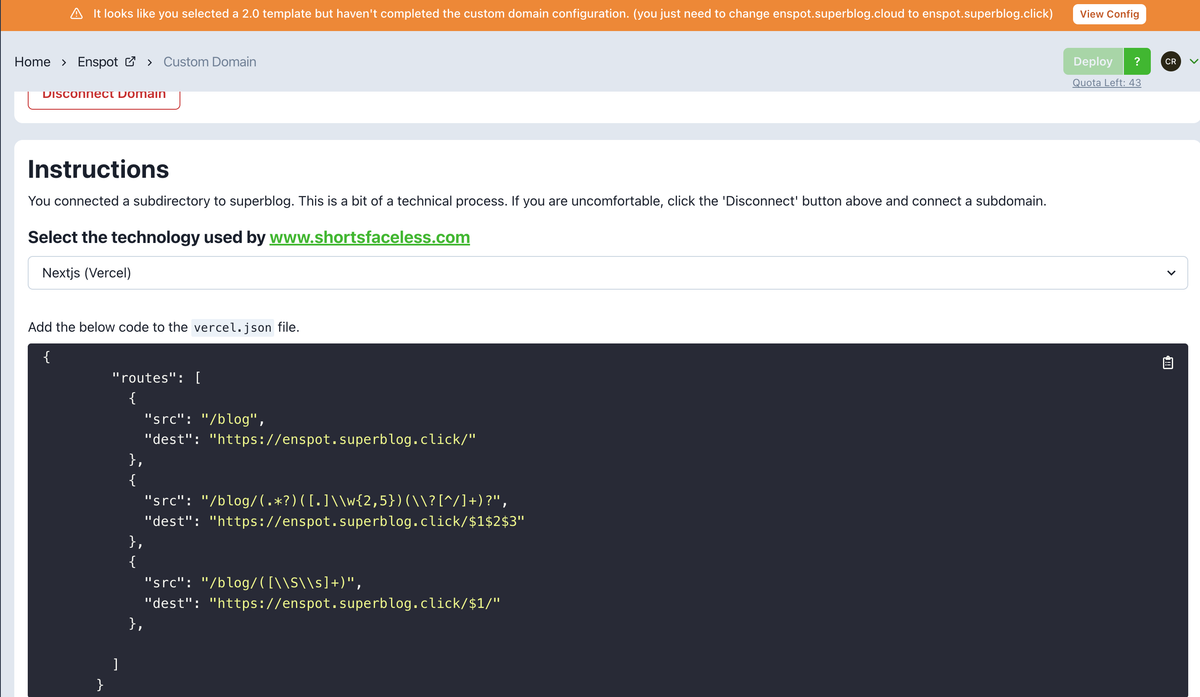Select the Custom Domain breadcrumb
Viewport: 1200px width, 697px height.
pyautogui.click(x=209, y=61)
